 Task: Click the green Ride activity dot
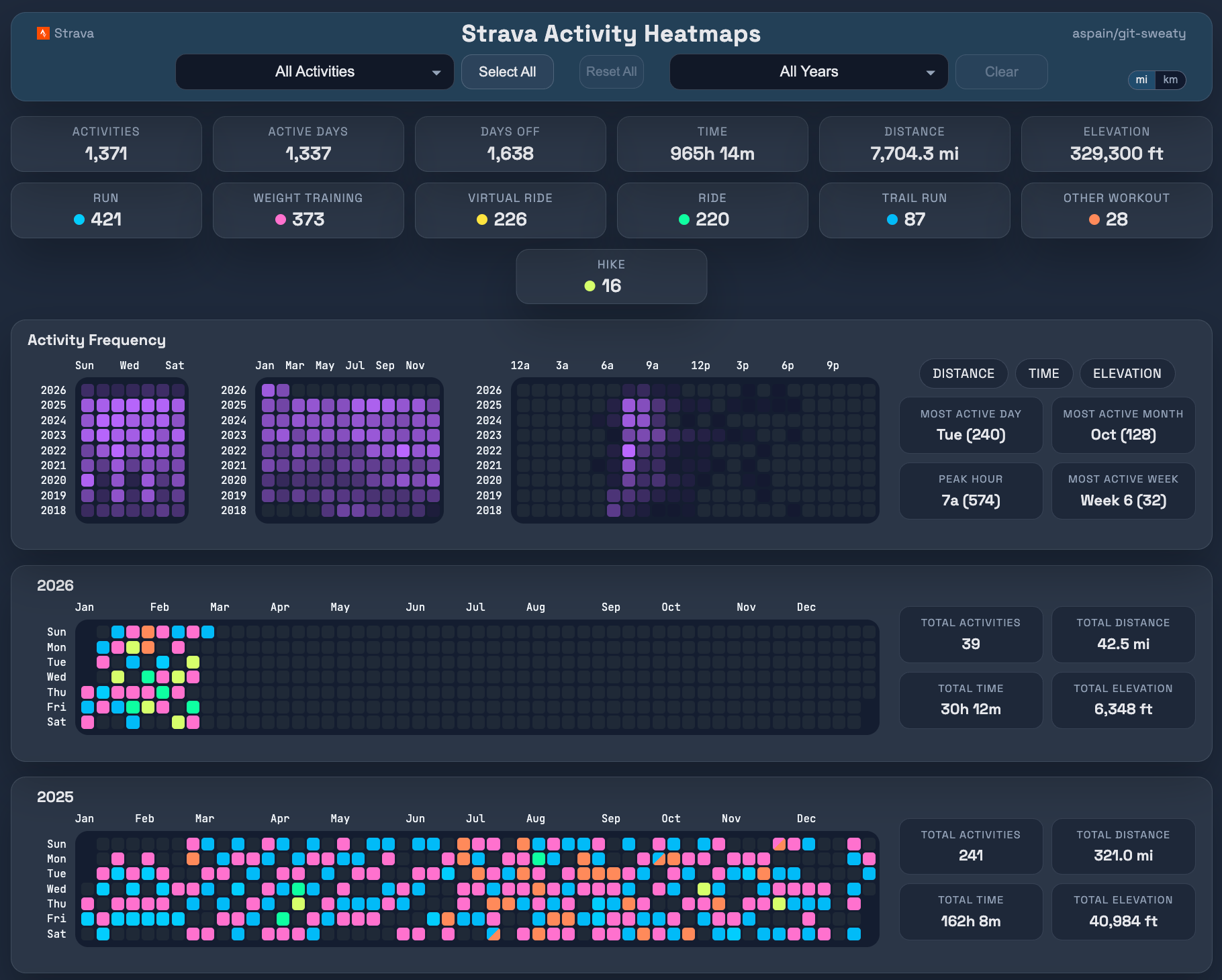[x=684, y=219]
